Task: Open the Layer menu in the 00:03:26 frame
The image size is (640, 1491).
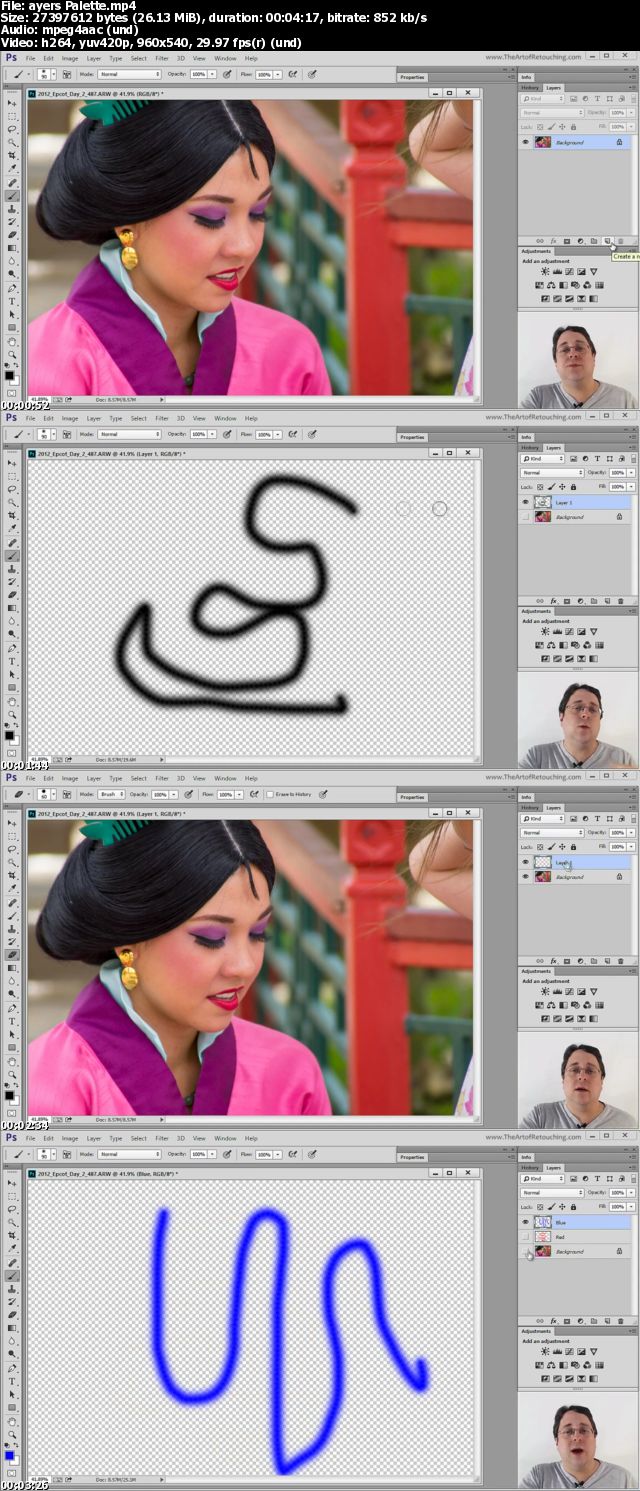Action: 93,1138
